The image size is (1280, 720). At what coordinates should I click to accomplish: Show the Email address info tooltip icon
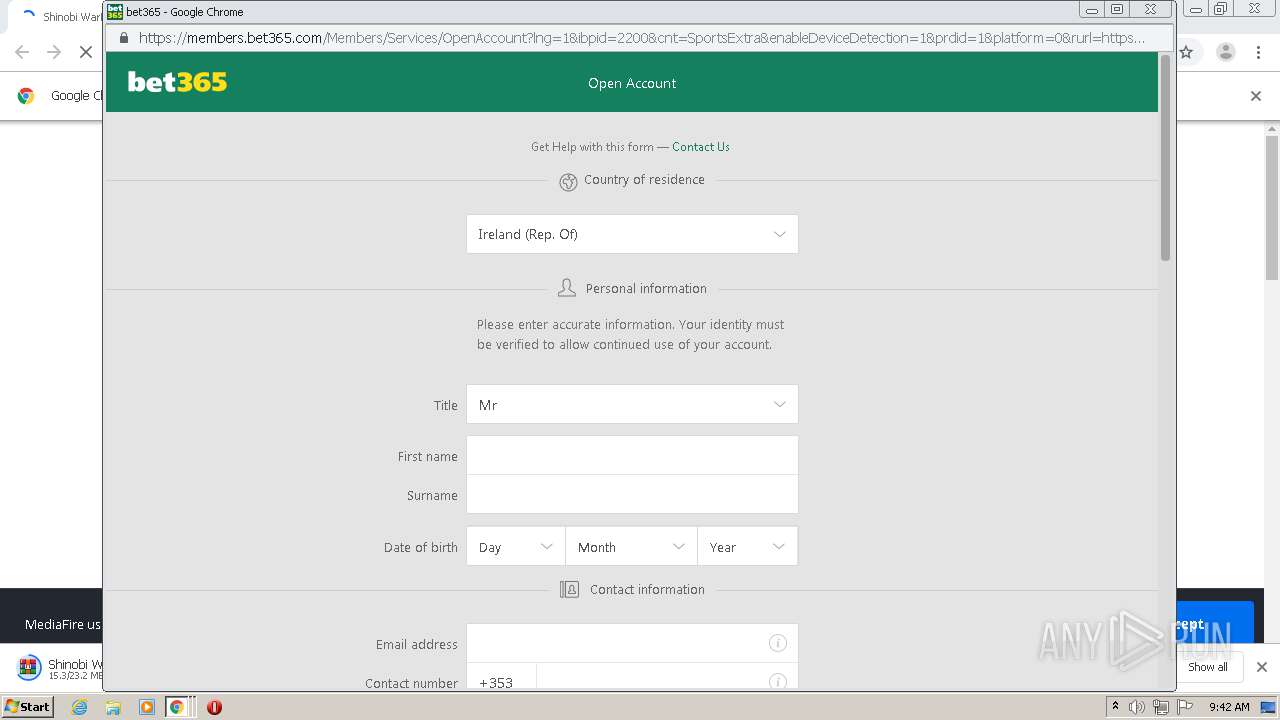coord(777,643)
